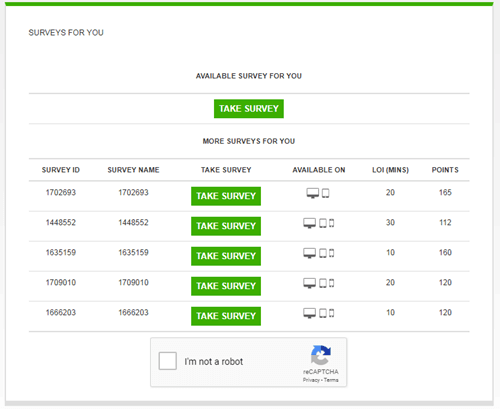Click desktop icon for survey 1709010
This screenshot has width=500, height=409.
[309, 283]
